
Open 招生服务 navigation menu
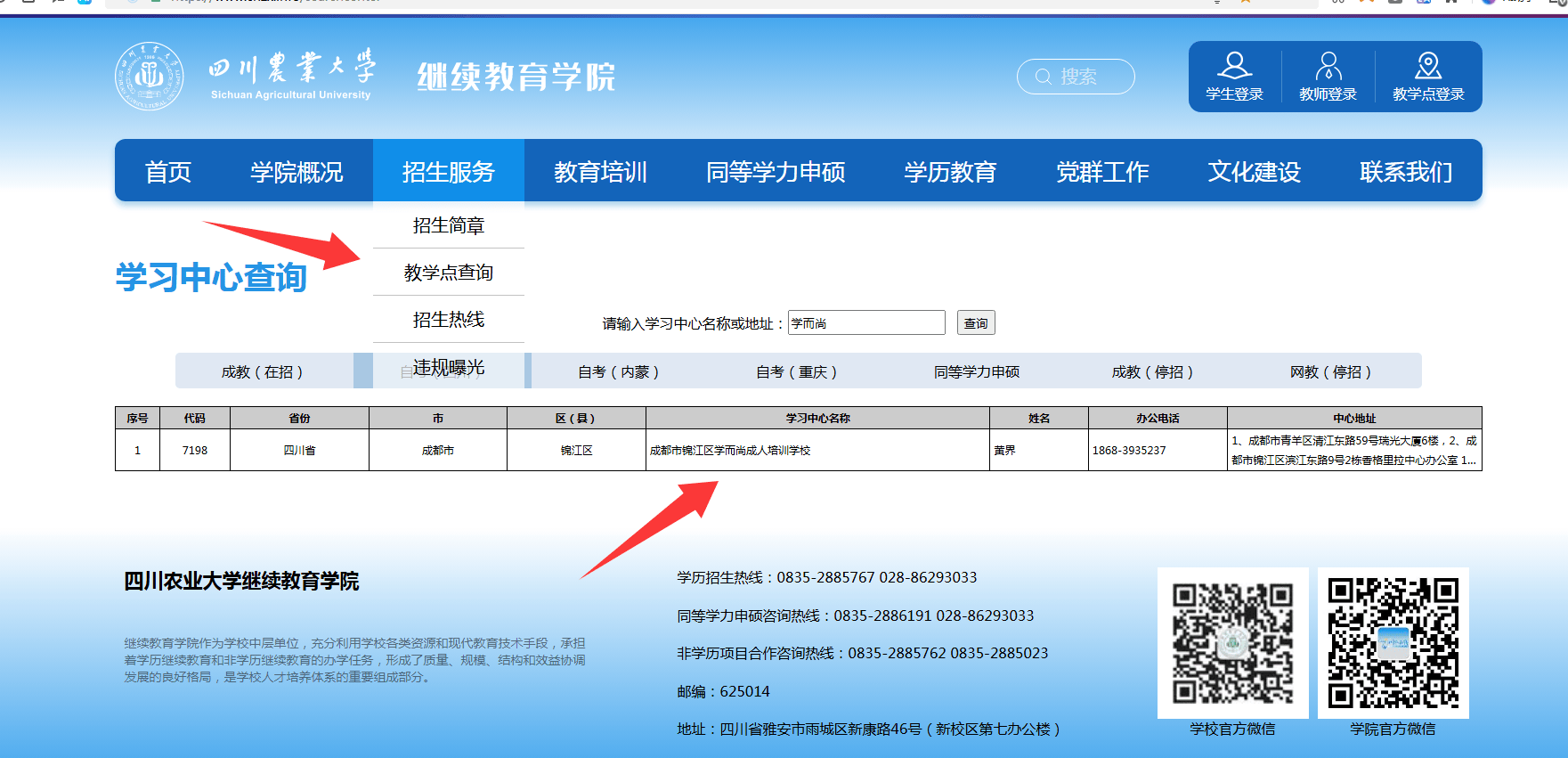[448, 171]
